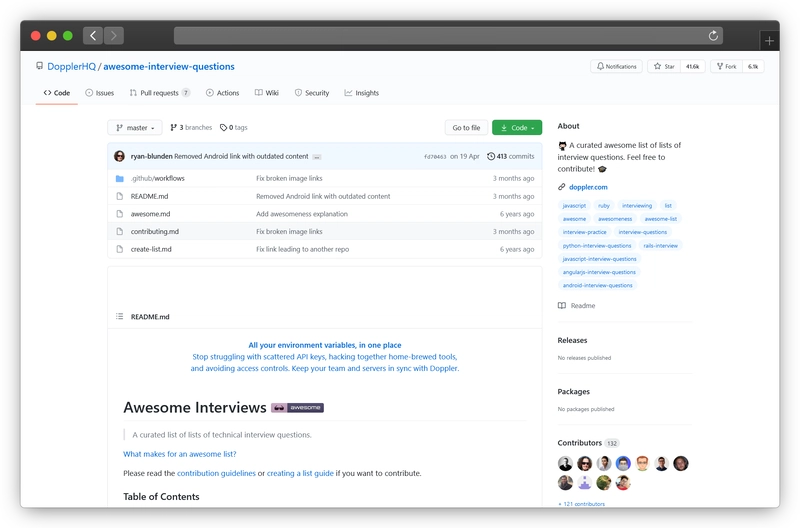Select the angularjs-interview-questions topic tag
Viewport: 800px width, 528px height.
pos(599,272)
